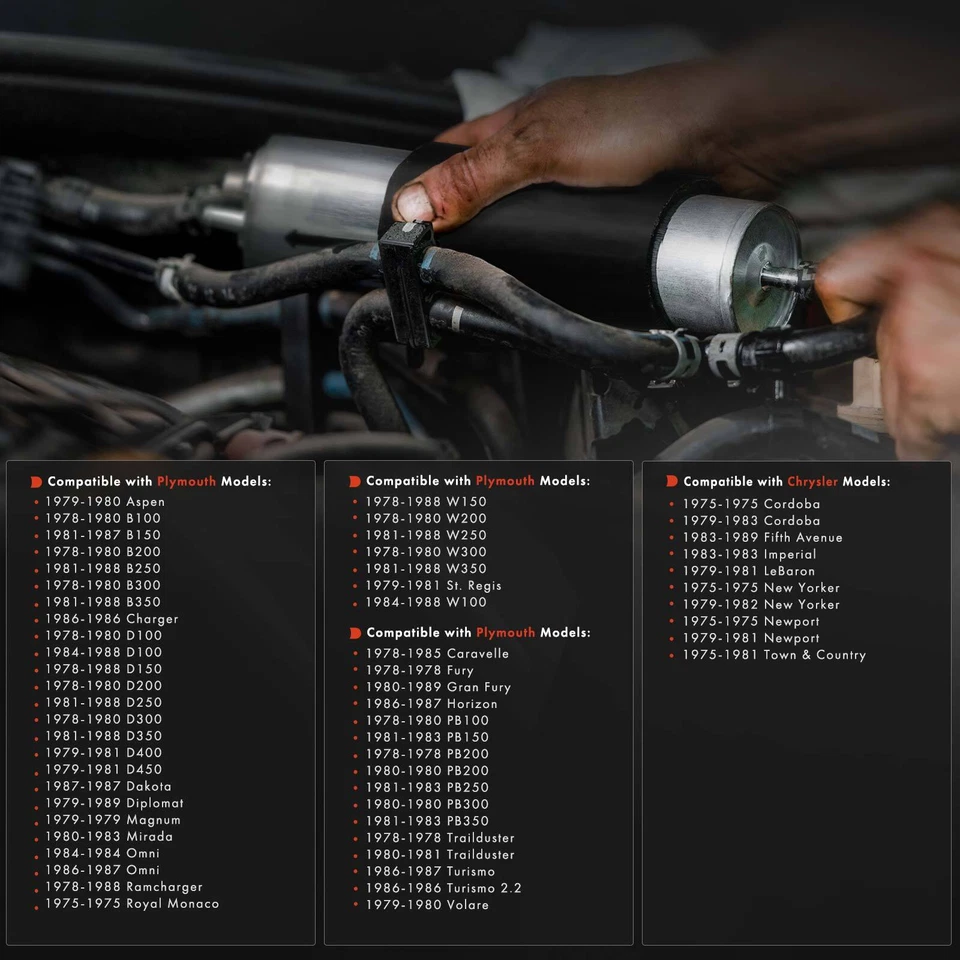
Task: Click '1981-1988 W250' text
Action: (426, 535)
